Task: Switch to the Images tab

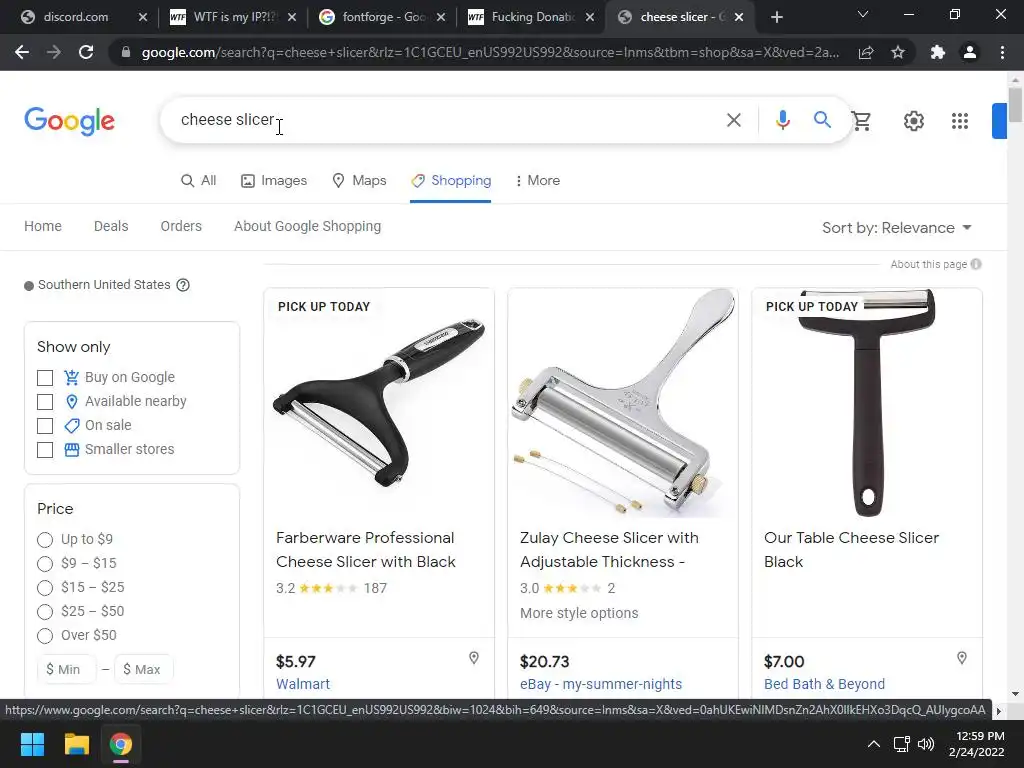Action: point(274,180)
